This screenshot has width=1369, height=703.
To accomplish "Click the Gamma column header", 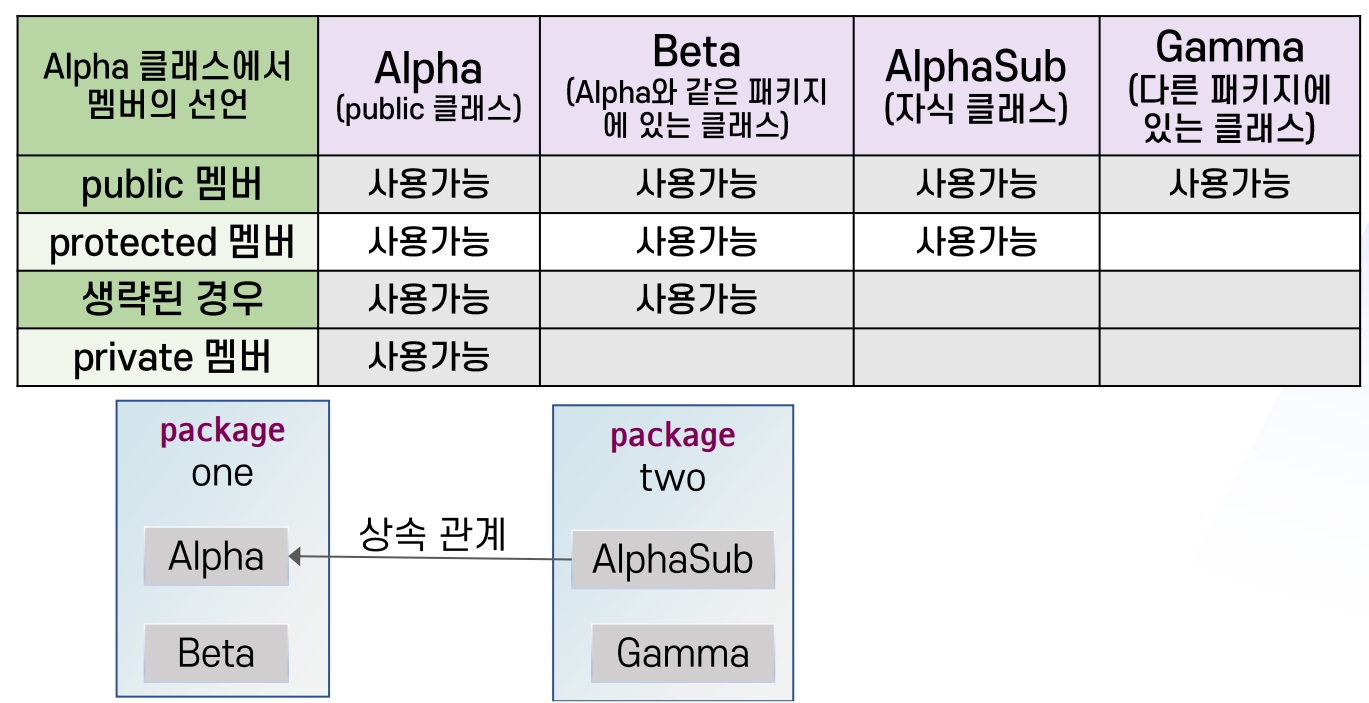I will coord(1229,86).
